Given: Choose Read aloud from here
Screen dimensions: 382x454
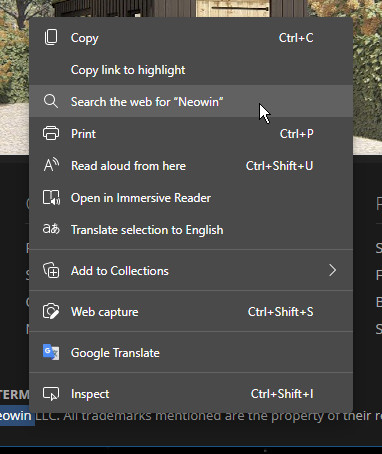Looking at the screenshot, I should click(191, 166).
